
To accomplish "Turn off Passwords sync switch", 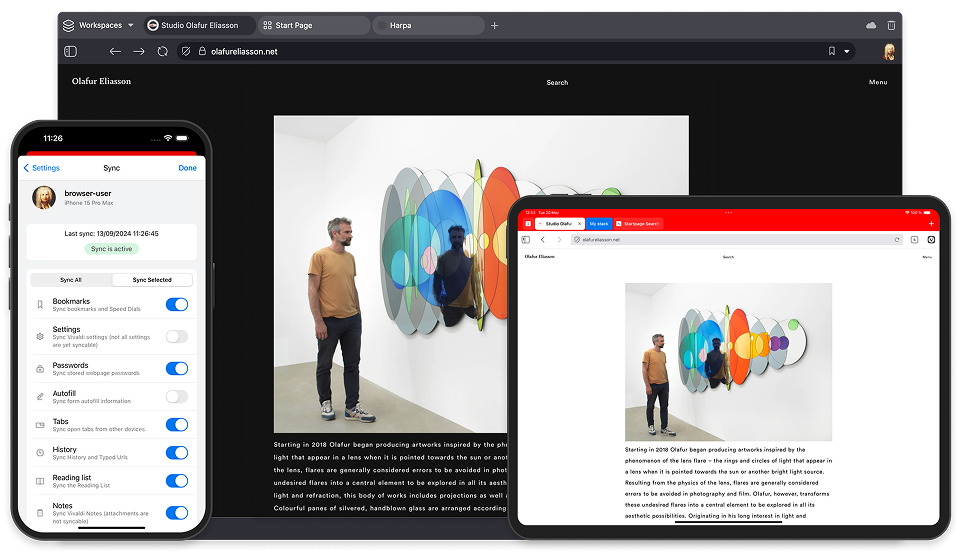I will pos(176,369).
